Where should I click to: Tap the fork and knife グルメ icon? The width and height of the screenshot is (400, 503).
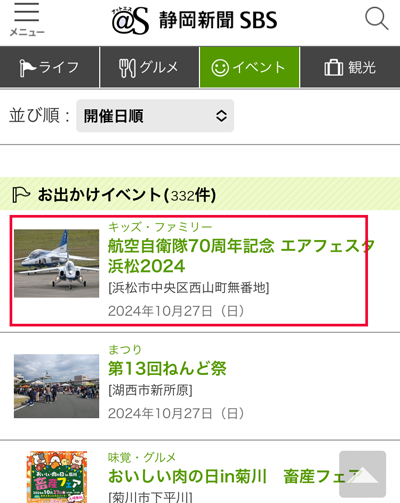pos(127,68)
